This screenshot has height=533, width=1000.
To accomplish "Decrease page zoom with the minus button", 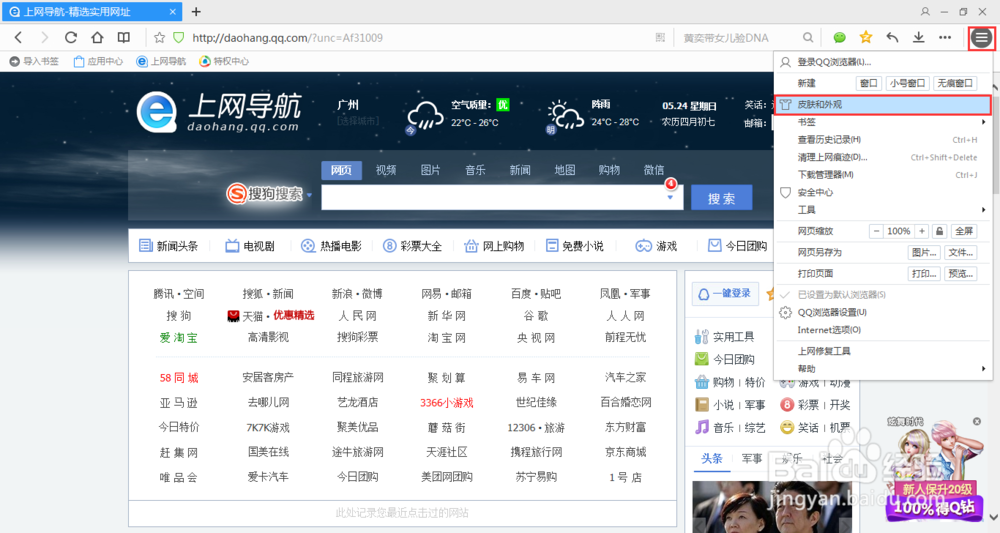I will tap(876, 231).
